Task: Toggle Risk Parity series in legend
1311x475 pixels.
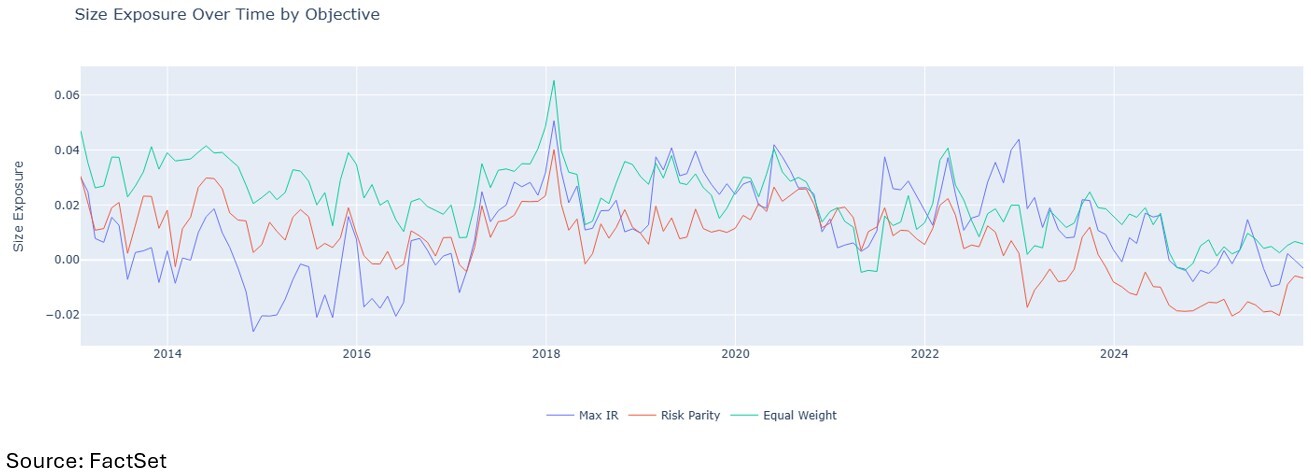Action: [x=690, y=415]
